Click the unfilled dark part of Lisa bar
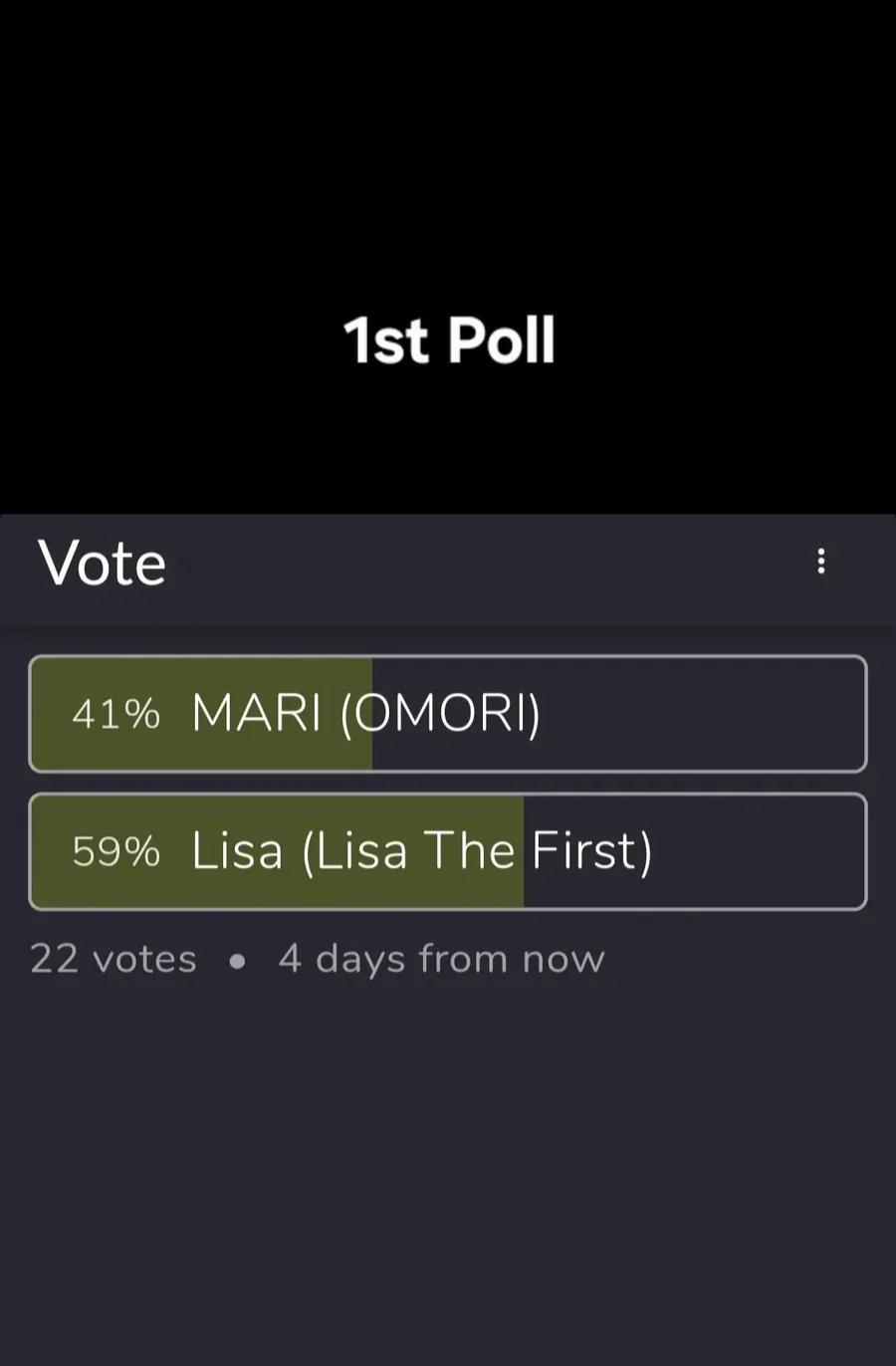The width and height of the screenshot is (896, 1366). pyautogui.click(x=757, y=851)
